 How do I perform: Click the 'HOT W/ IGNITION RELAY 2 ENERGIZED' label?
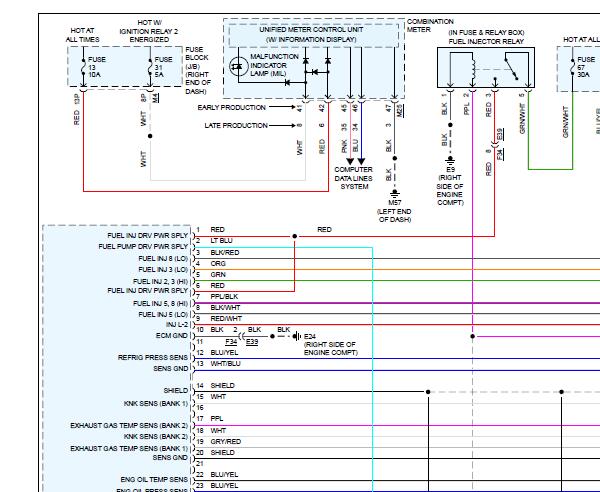(149, 31)
